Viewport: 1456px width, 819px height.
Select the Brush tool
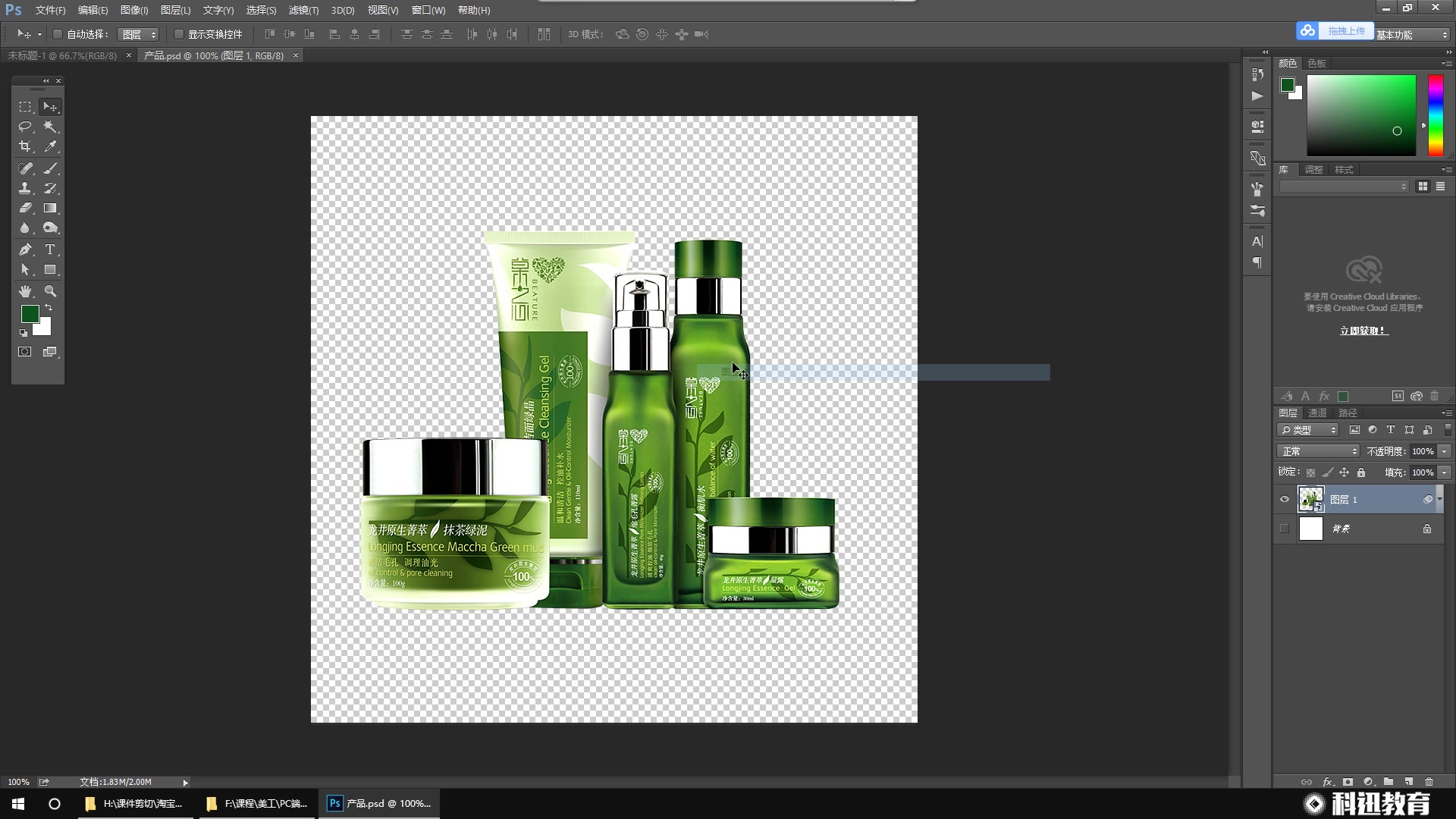[50, 168]
